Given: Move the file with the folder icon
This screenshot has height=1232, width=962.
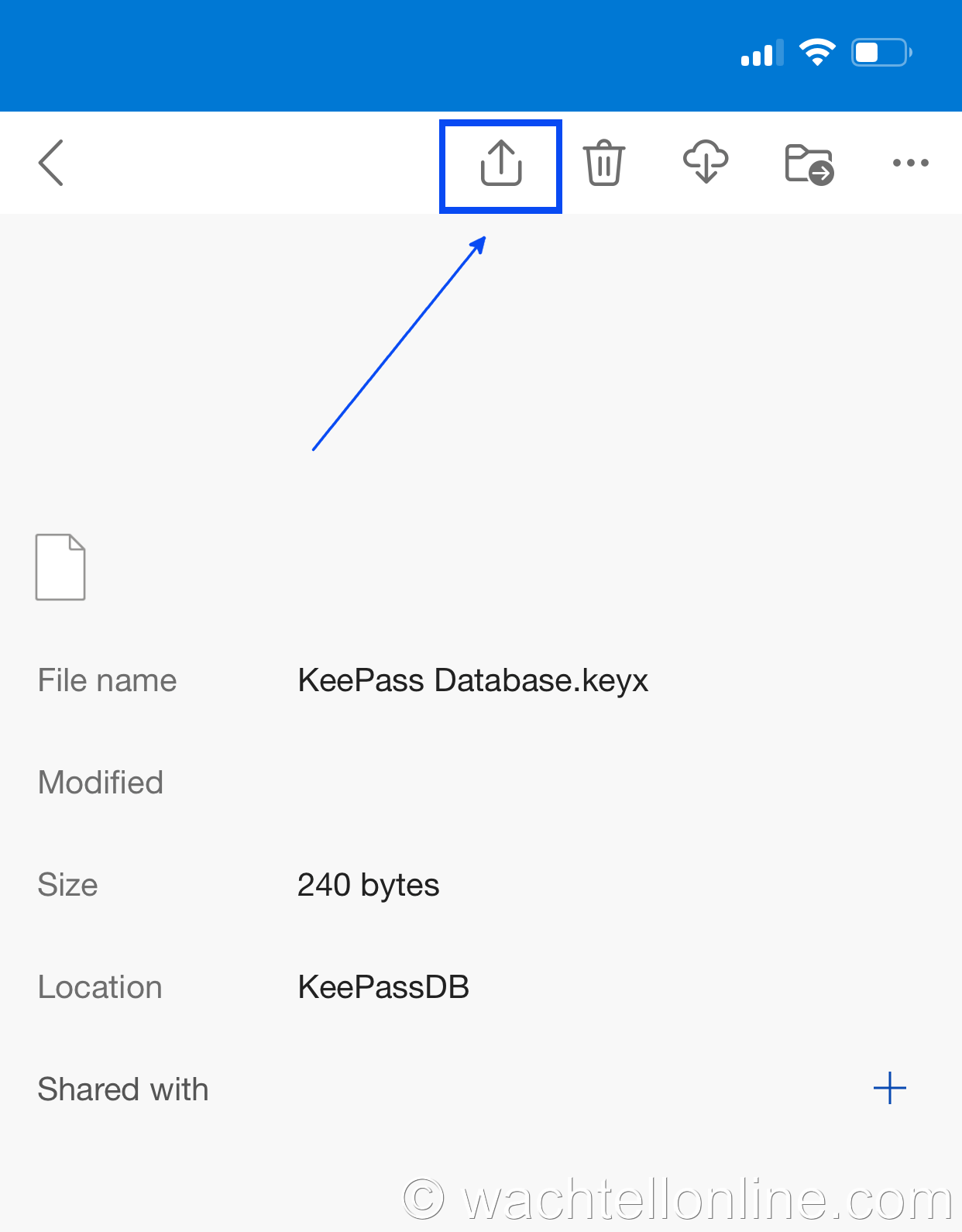Looking at the screenshot, I should point(808,162).
